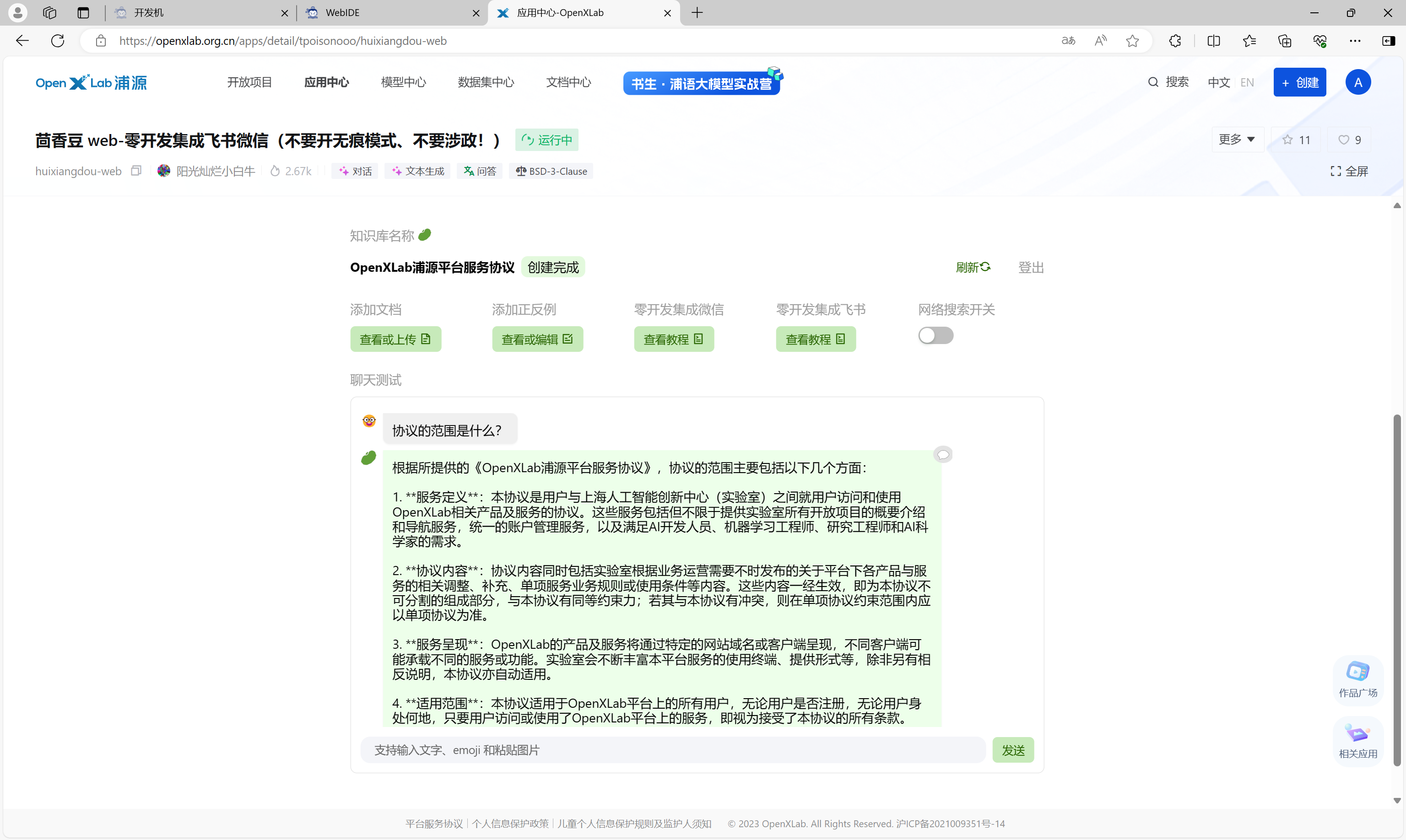Close the WebIDE browser tab
The height and width of the screenshot is (840, 1406).
tap(476, 12)
